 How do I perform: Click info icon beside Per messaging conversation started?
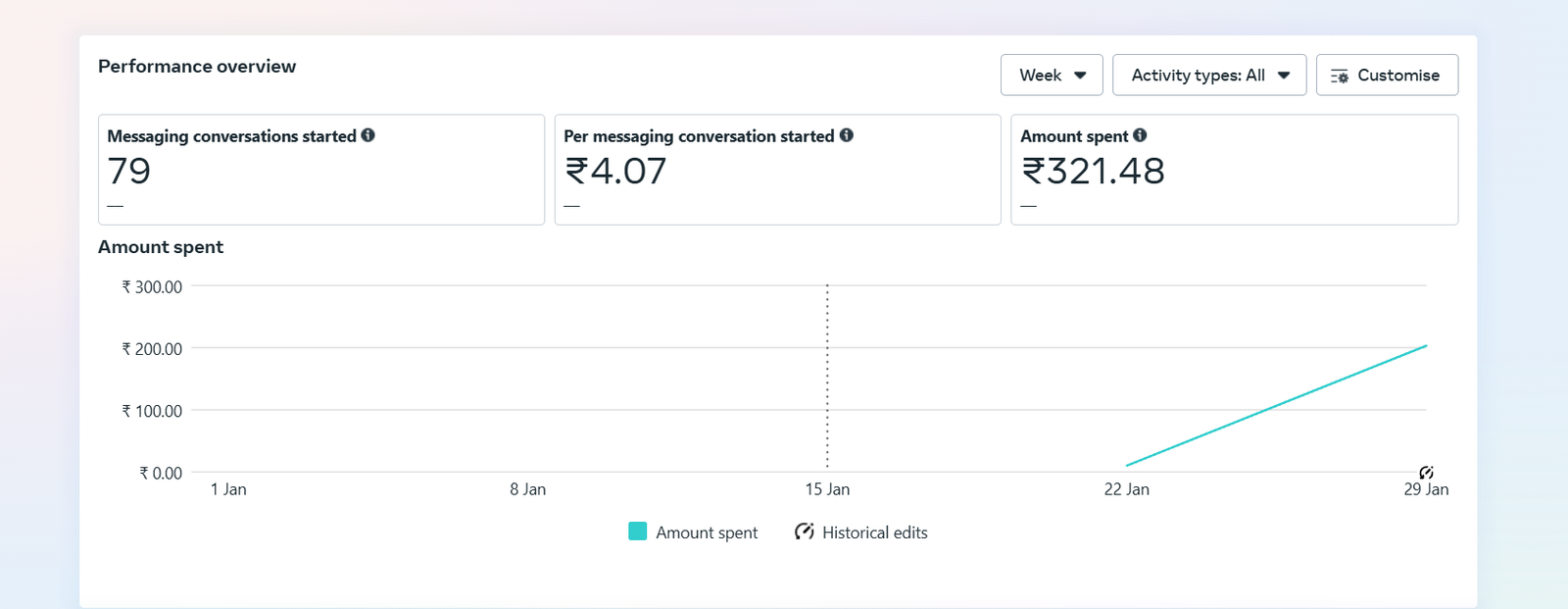(x=847, y=135)
